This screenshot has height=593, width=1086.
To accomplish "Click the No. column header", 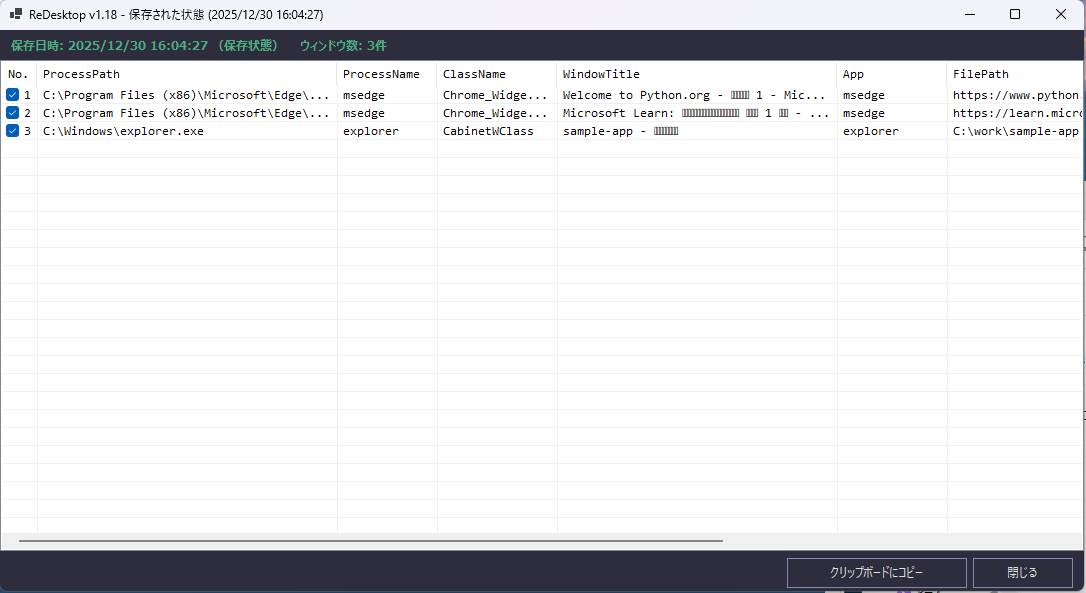I will [19, 74].
